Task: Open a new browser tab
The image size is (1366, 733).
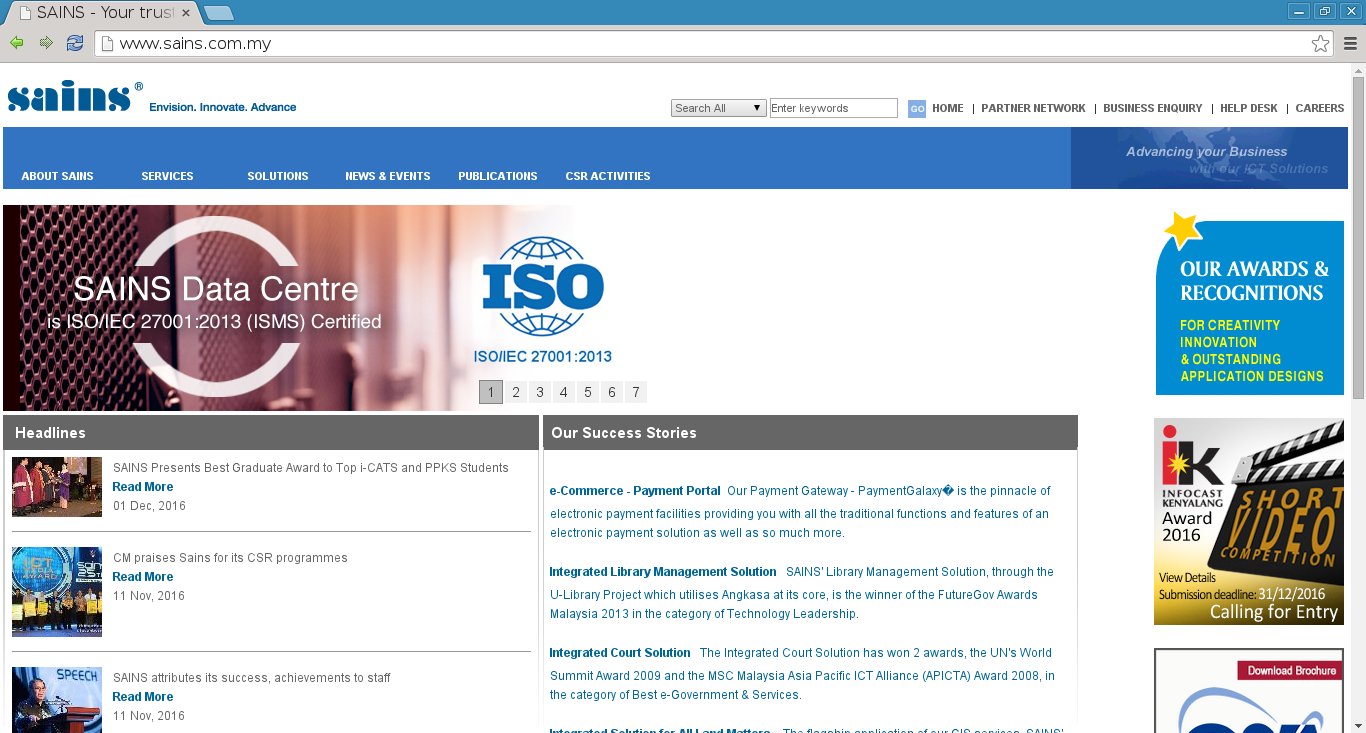Action: [x=219, y=13]
